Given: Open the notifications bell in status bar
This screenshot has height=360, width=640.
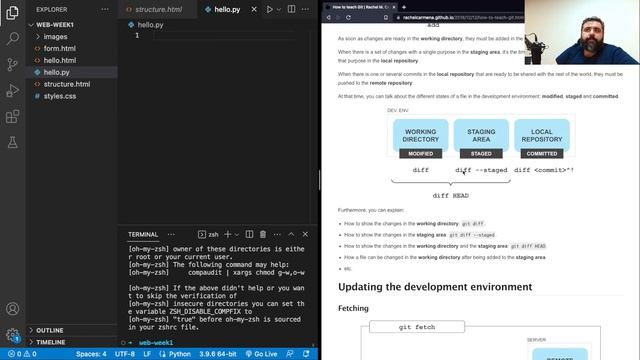Looking at the screenshot, I should [306, 354].
